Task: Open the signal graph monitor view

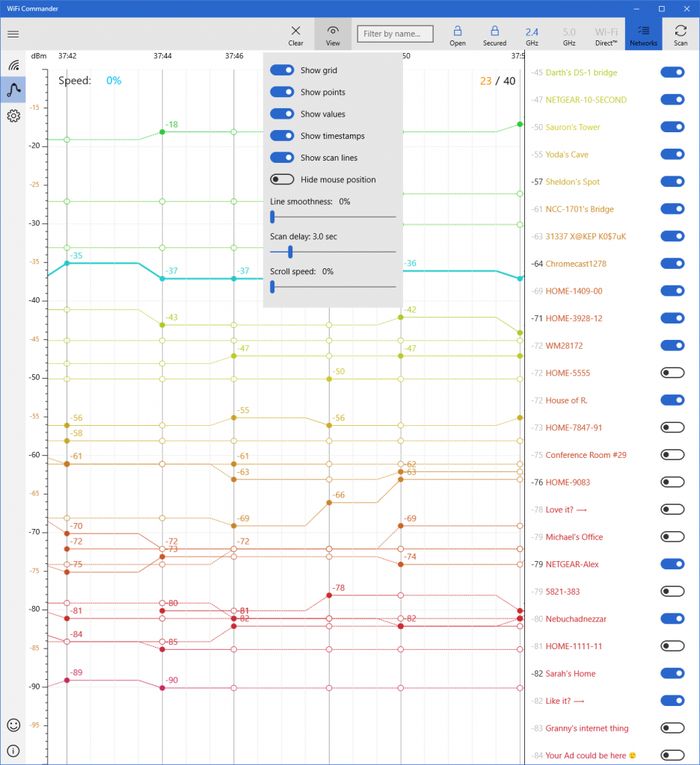Action: [13, 90]
